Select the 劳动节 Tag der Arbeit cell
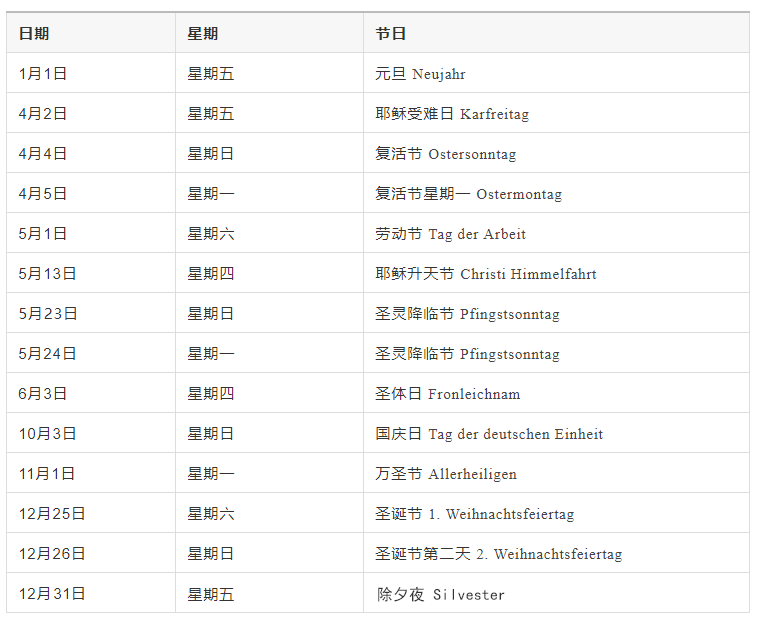 (x=450, y=234)
